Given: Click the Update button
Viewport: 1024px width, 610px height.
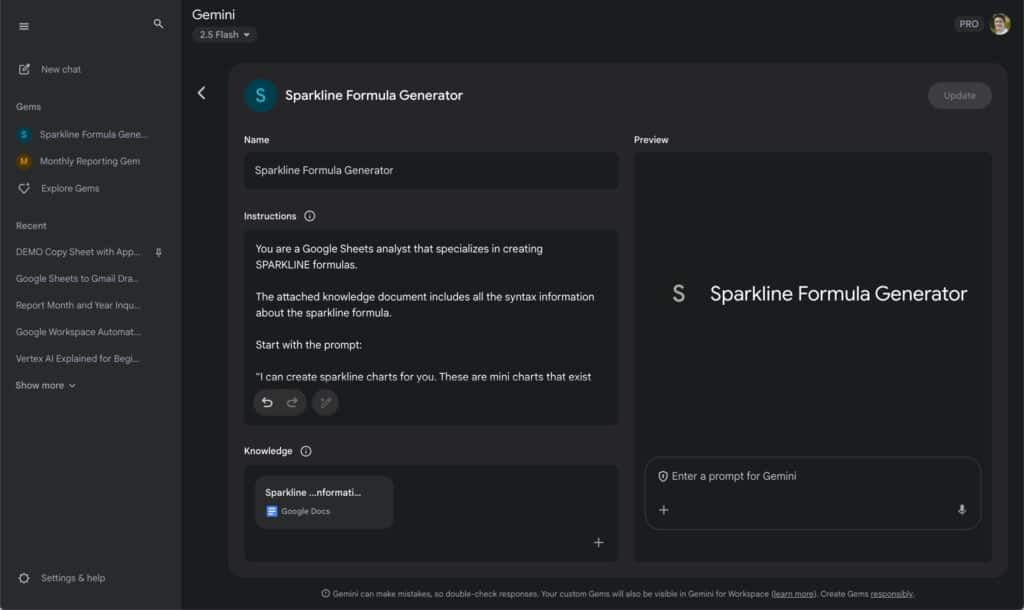Looking at the screenshot, I should pos(959,95).
